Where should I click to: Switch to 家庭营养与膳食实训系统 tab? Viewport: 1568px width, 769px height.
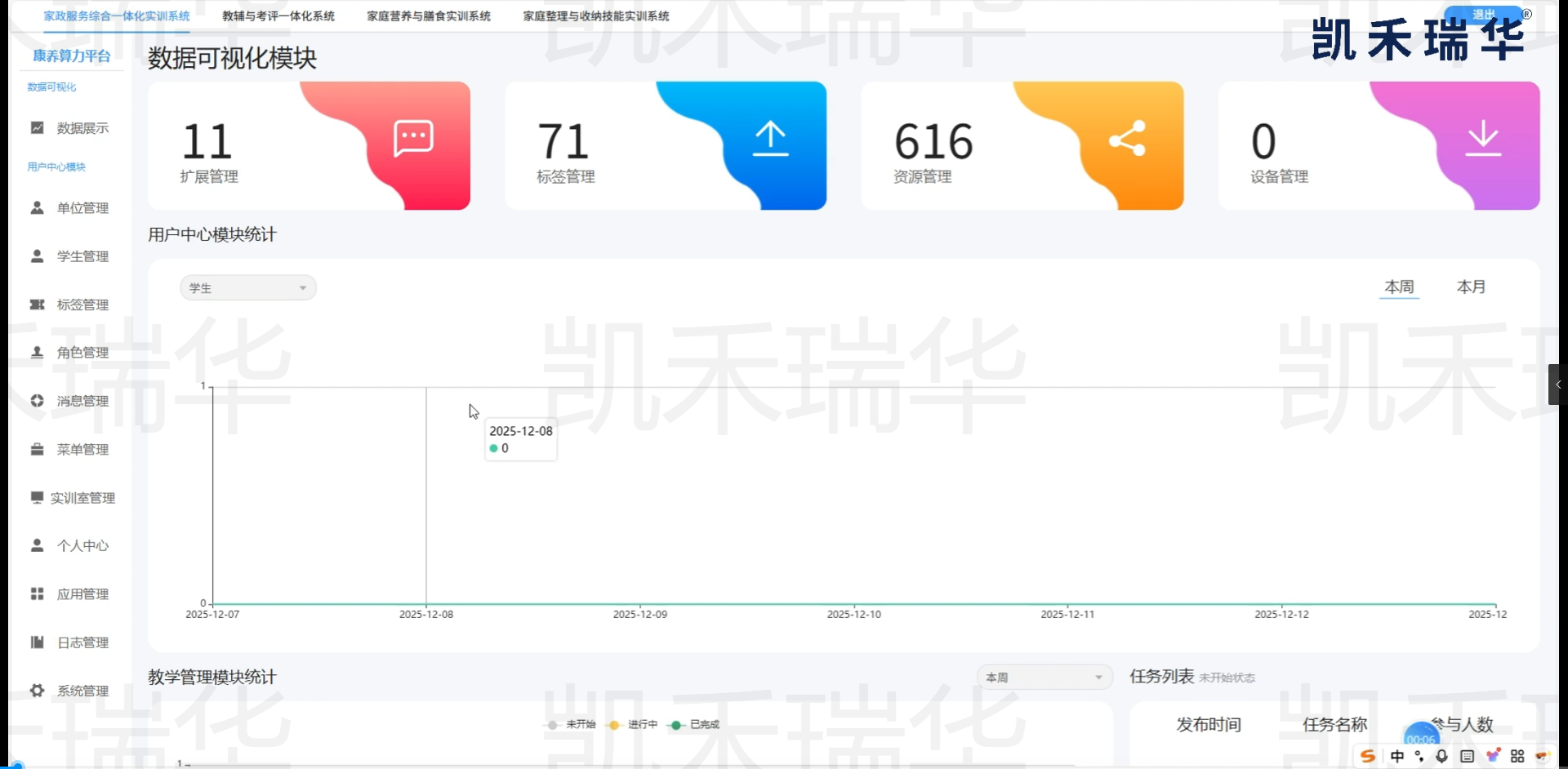coord(429,16)
